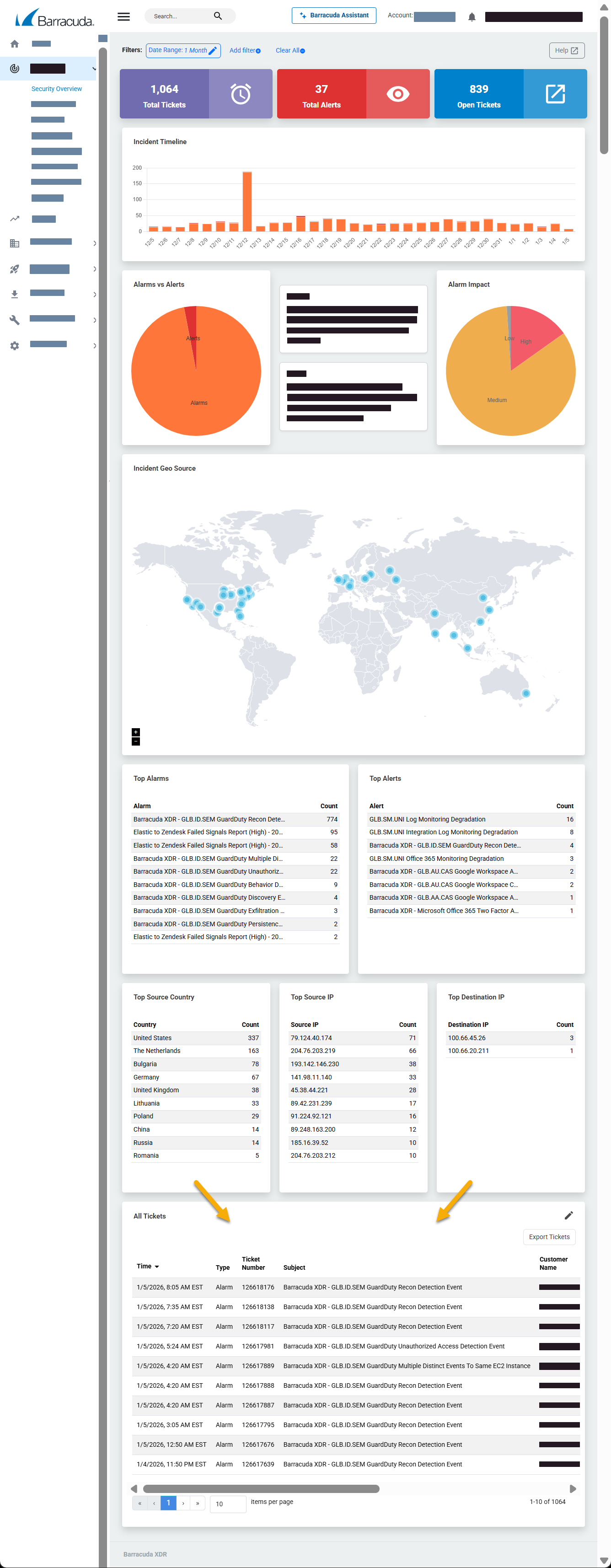Click the Home icon in sidebar
Image resolution: width=611 pixels, height=1568 pixels.
pos(15,44)
